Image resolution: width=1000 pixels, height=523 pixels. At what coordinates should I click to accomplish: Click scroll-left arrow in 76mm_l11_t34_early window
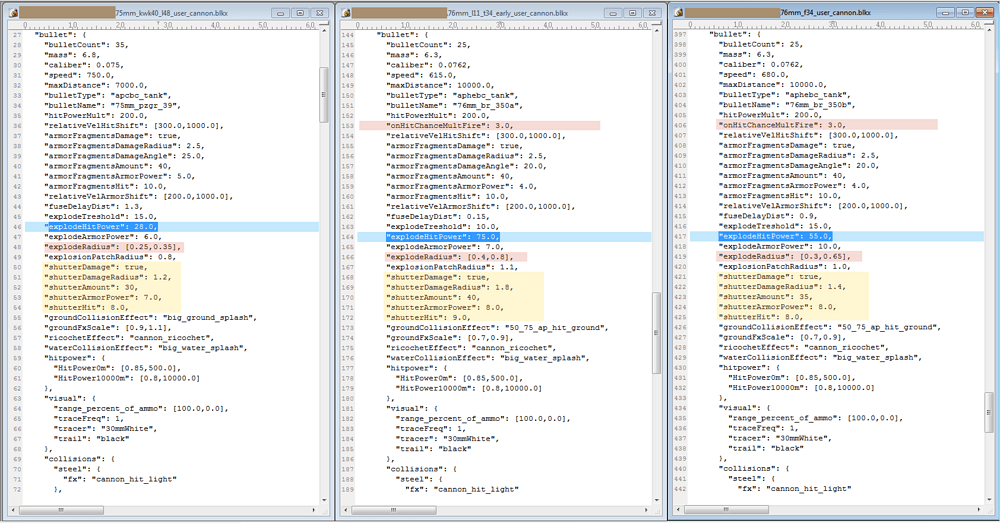point(346,510)
